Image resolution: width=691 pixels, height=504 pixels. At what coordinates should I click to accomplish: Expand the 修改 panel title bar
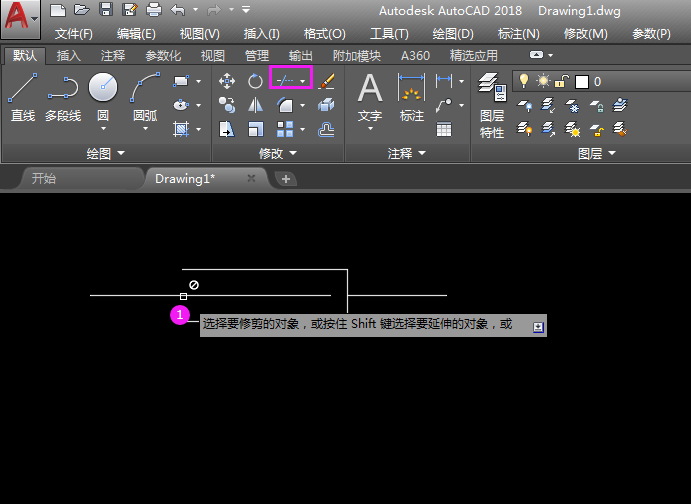(278, 153)
